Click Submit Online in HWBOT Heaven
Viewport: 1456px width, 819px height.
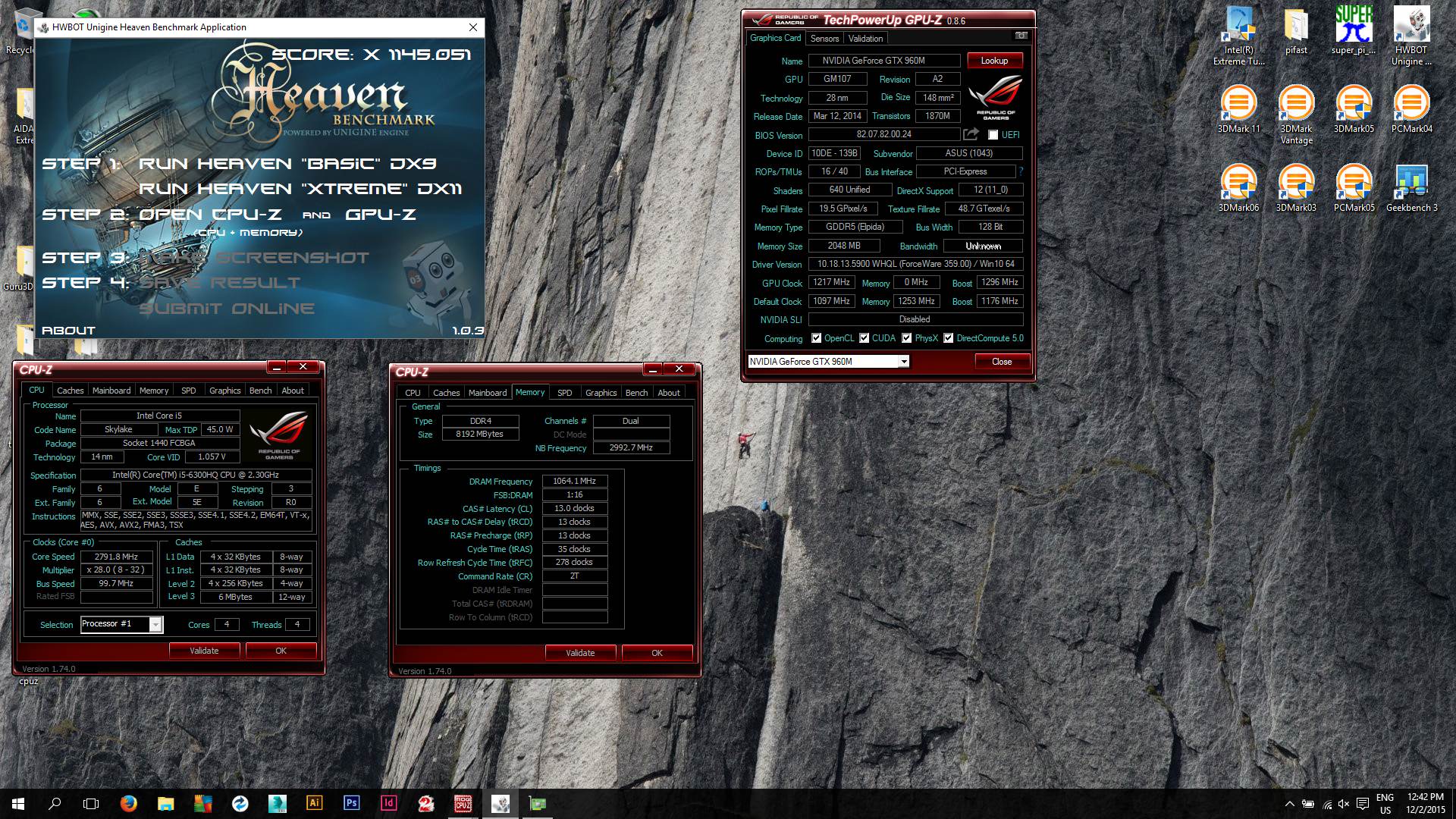coord(227,309)
